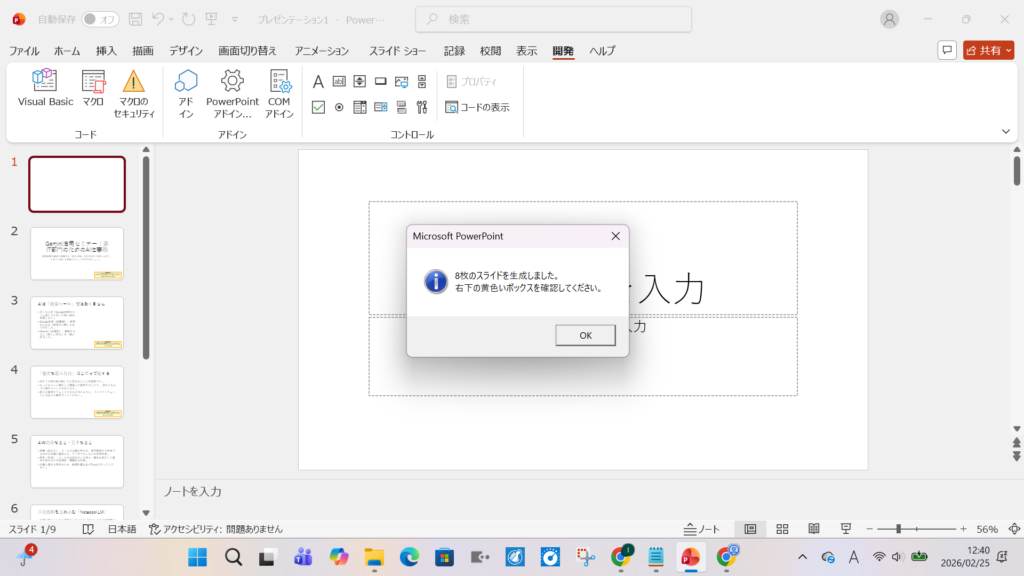Select the checkbox control in コントロール group
The height and width of the screenshot is (576, 1024).
coord(318,107)
